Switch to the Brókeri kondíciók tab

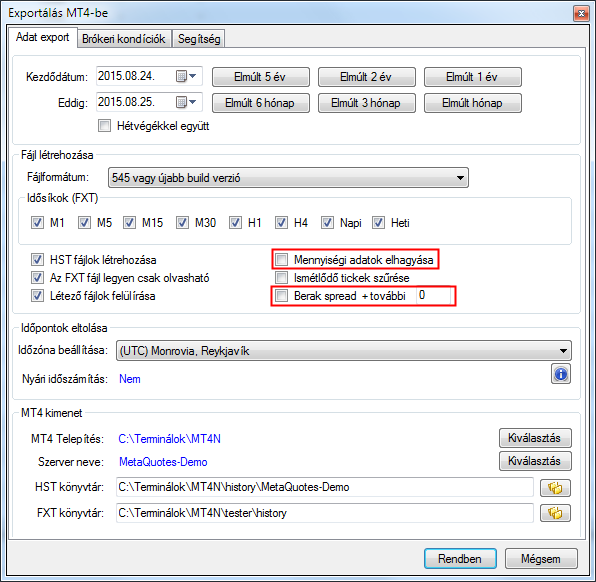click(124, 39)
